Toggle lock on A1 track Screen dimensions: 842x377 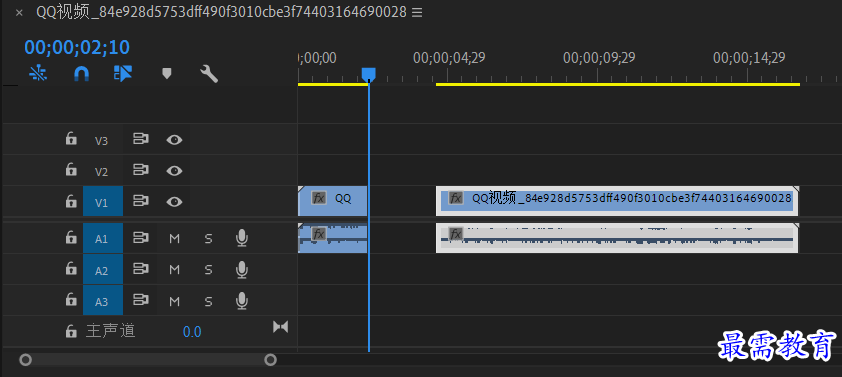point(71,238)
